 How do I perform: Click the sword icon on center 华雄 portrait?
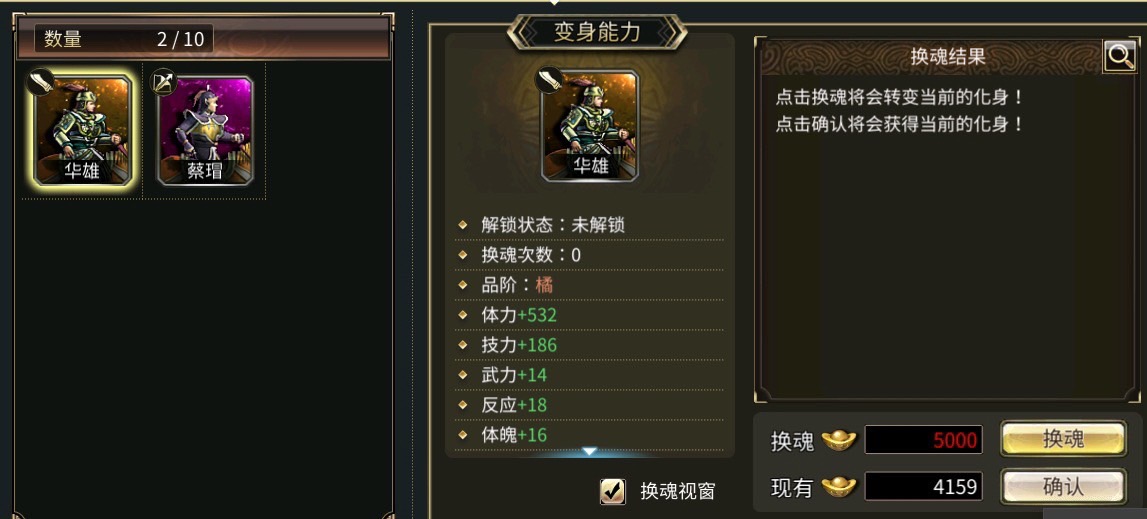point(549,78)
